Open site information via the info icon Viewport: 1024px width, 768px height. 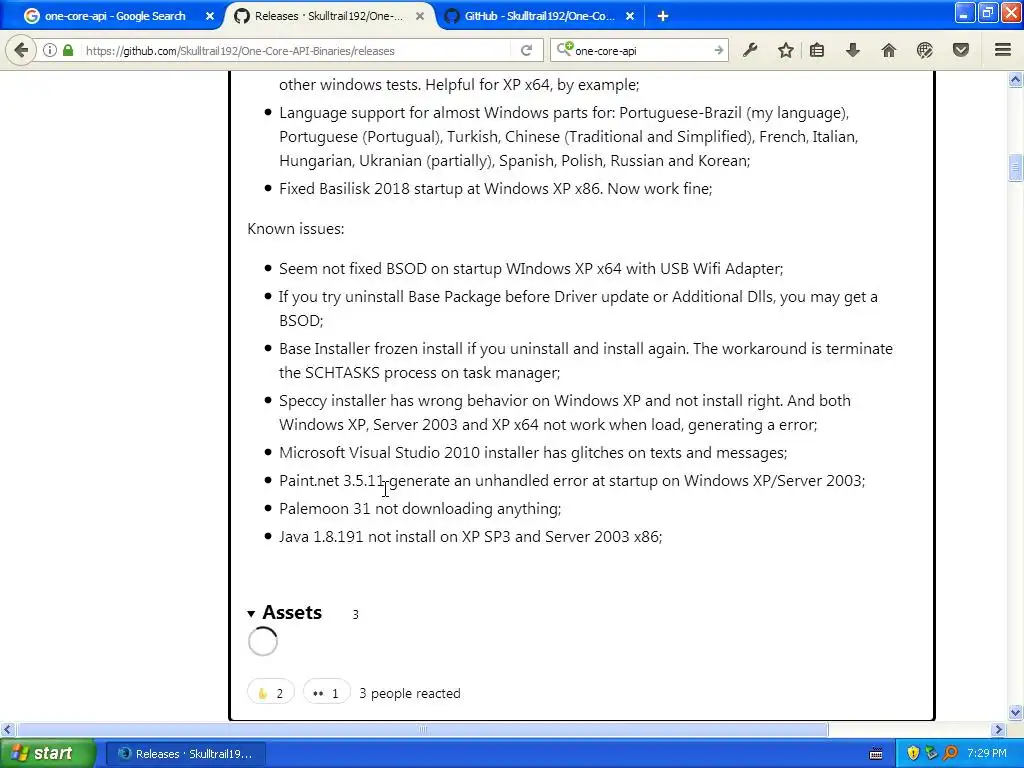[50, 50]
